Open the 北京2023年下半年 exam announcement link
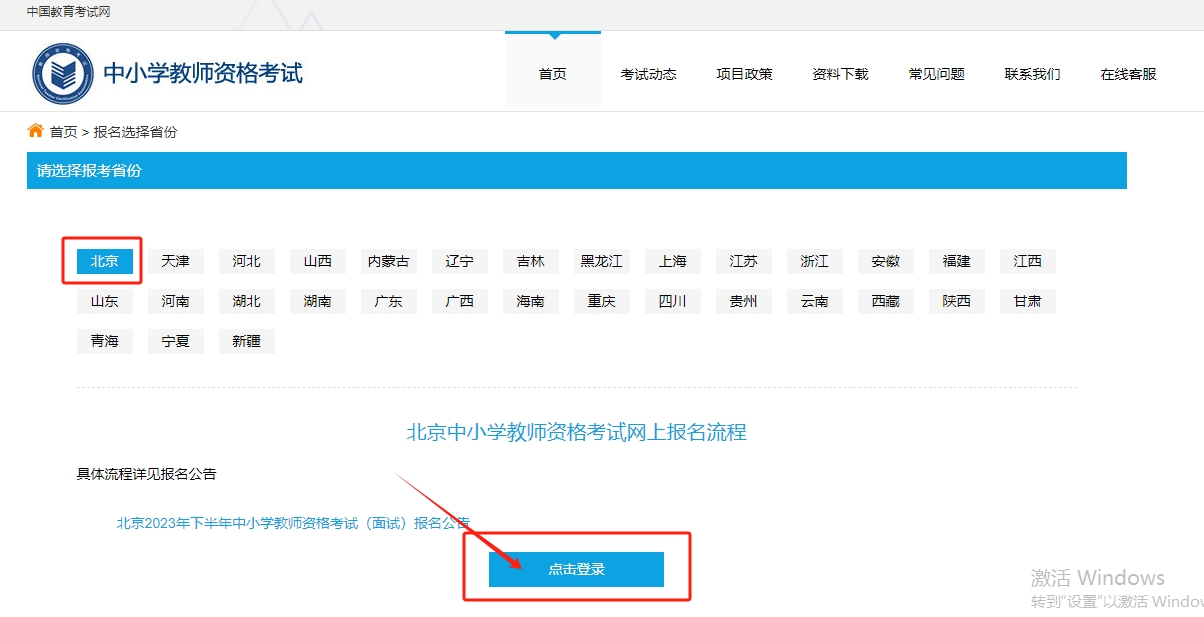The height and width of the screenshot is (617, 1204). [x=292, y=522]
